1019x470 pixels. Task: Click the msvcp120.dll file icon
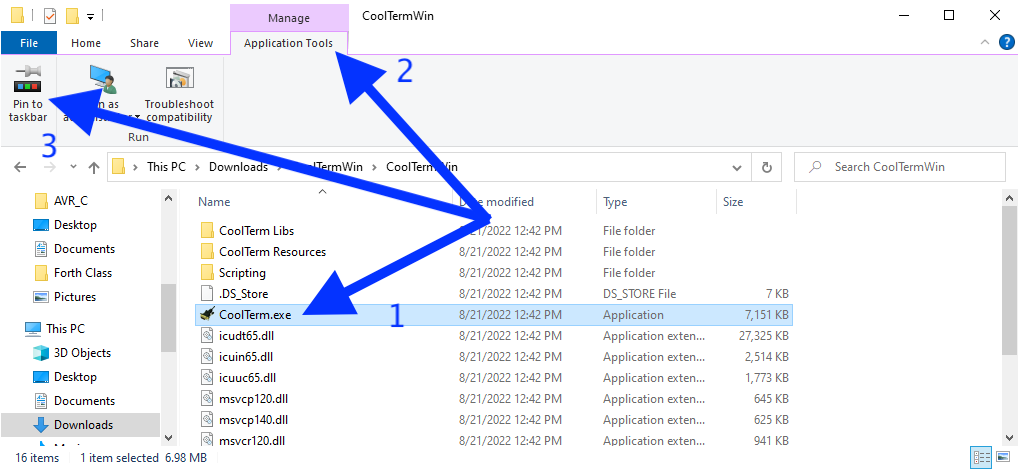click(x=207, y=398)
